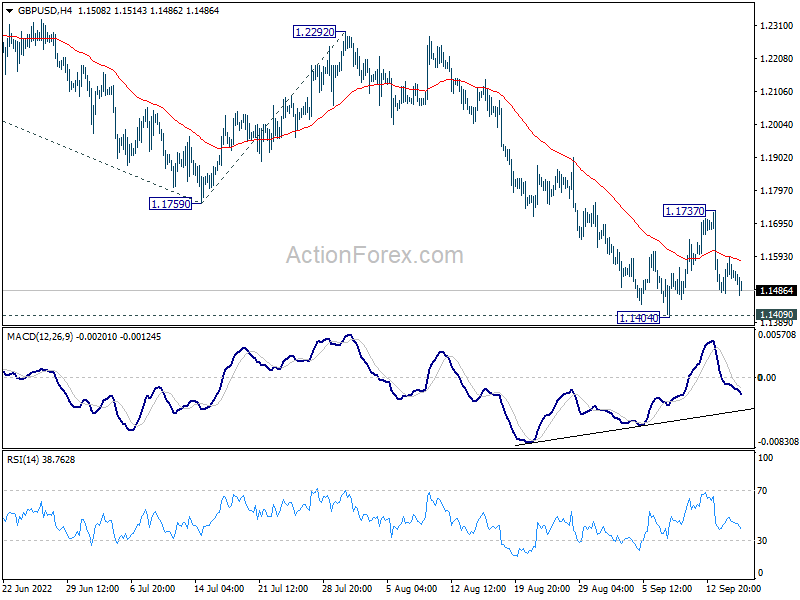The height and width of the screenshot is (600, 800).
Task: Click the 1.16950 price axis value
Action: coord(777,223)
